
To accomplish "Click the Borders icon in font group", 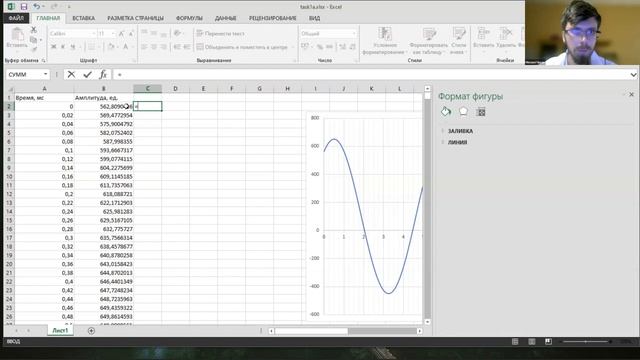I will (91, 47).
